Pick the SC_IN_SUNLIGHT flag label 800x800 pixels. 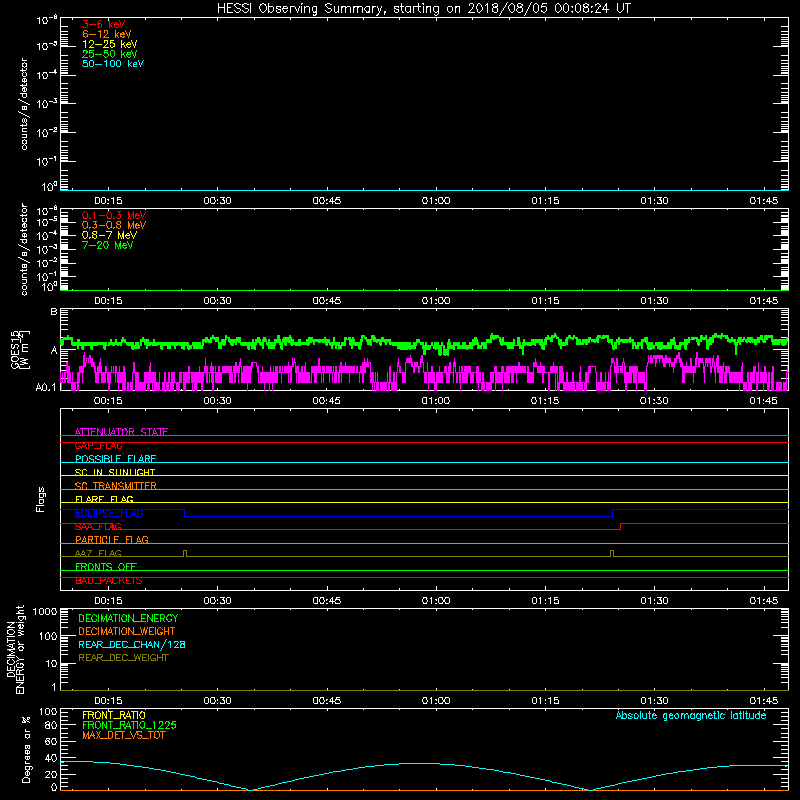point(115,472)
